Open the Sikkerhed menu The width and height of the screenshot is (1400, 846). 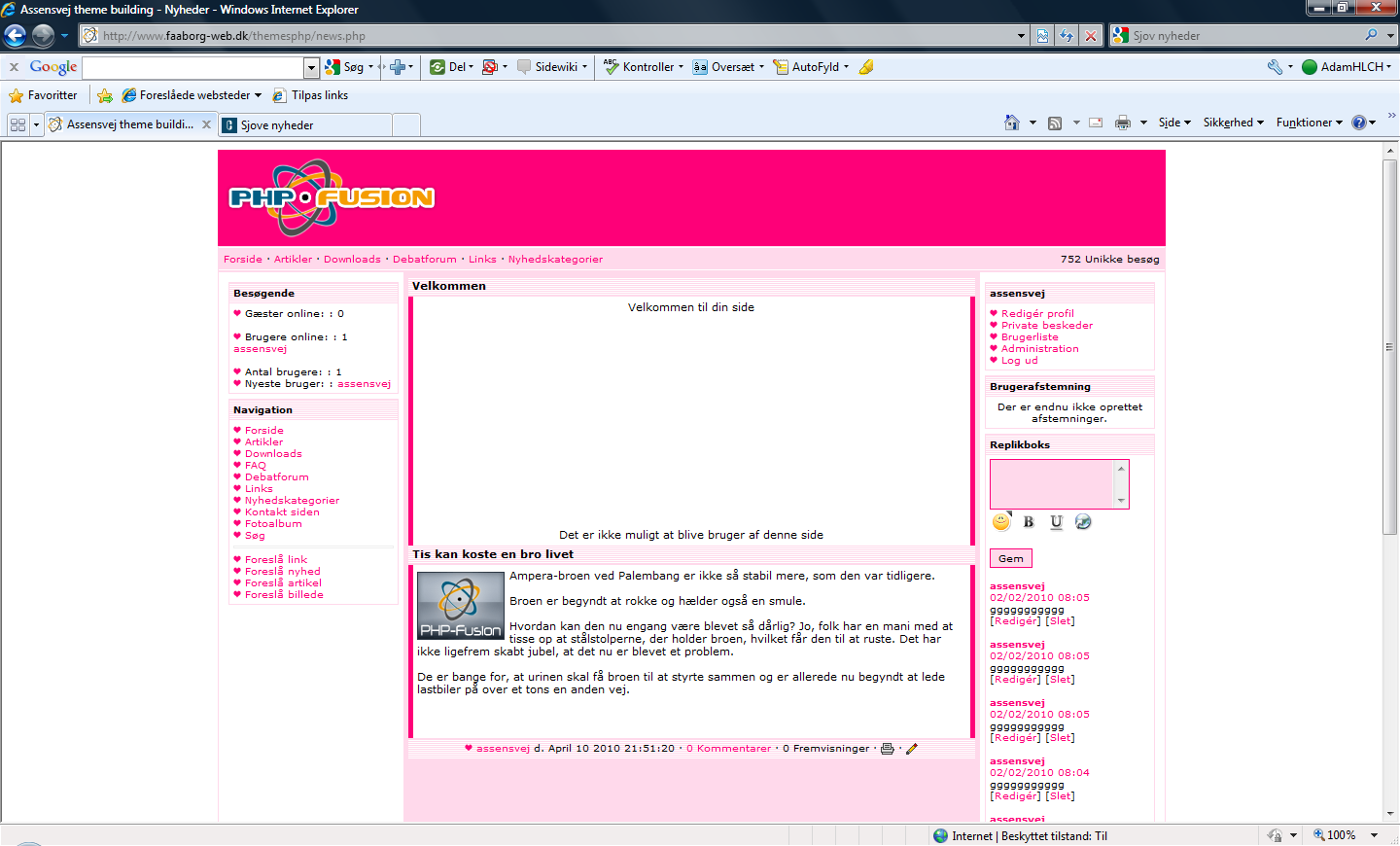point(1233,123)
